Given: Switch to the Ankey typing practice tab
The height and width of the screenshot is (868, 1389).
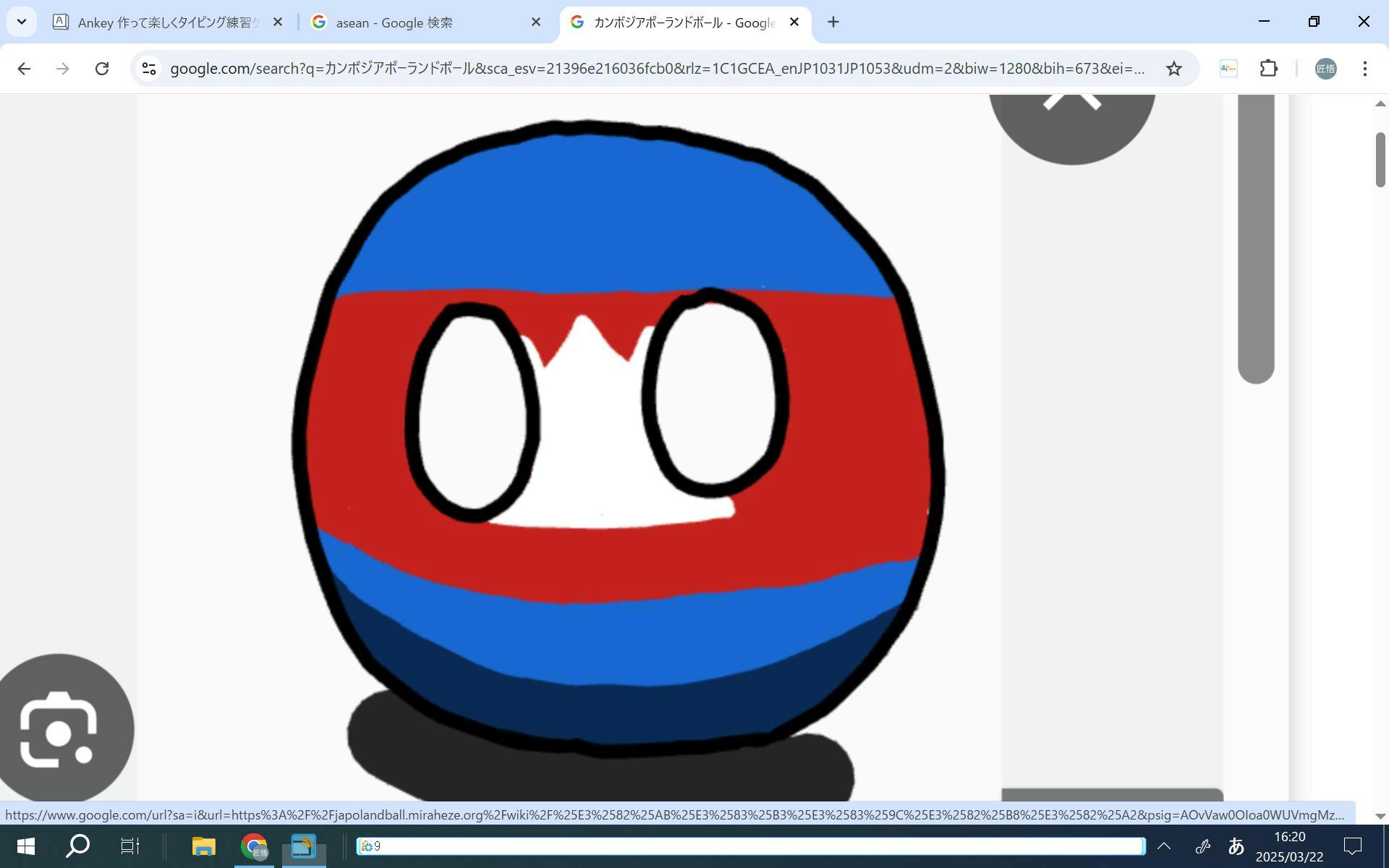Looking at the screenshot, I should [166, 22].
